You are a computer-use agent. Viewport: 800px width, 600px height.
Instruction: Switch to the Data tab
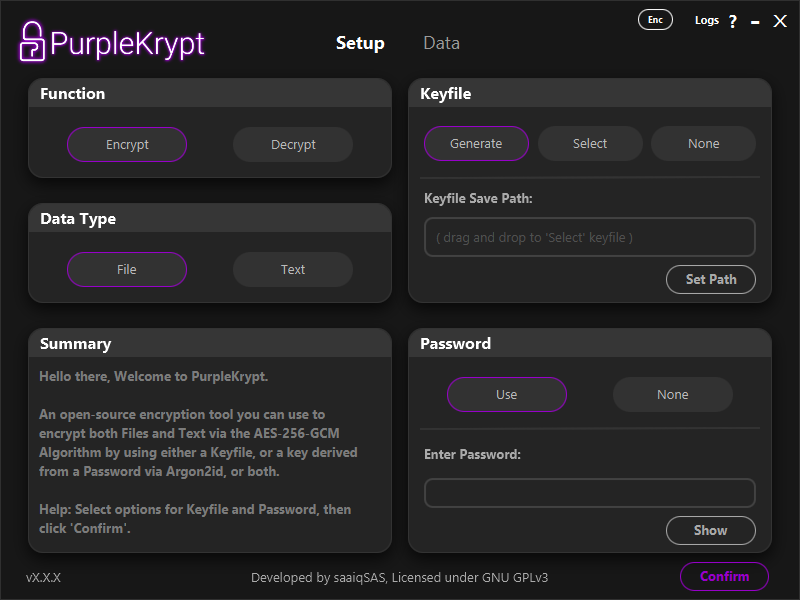441,43
